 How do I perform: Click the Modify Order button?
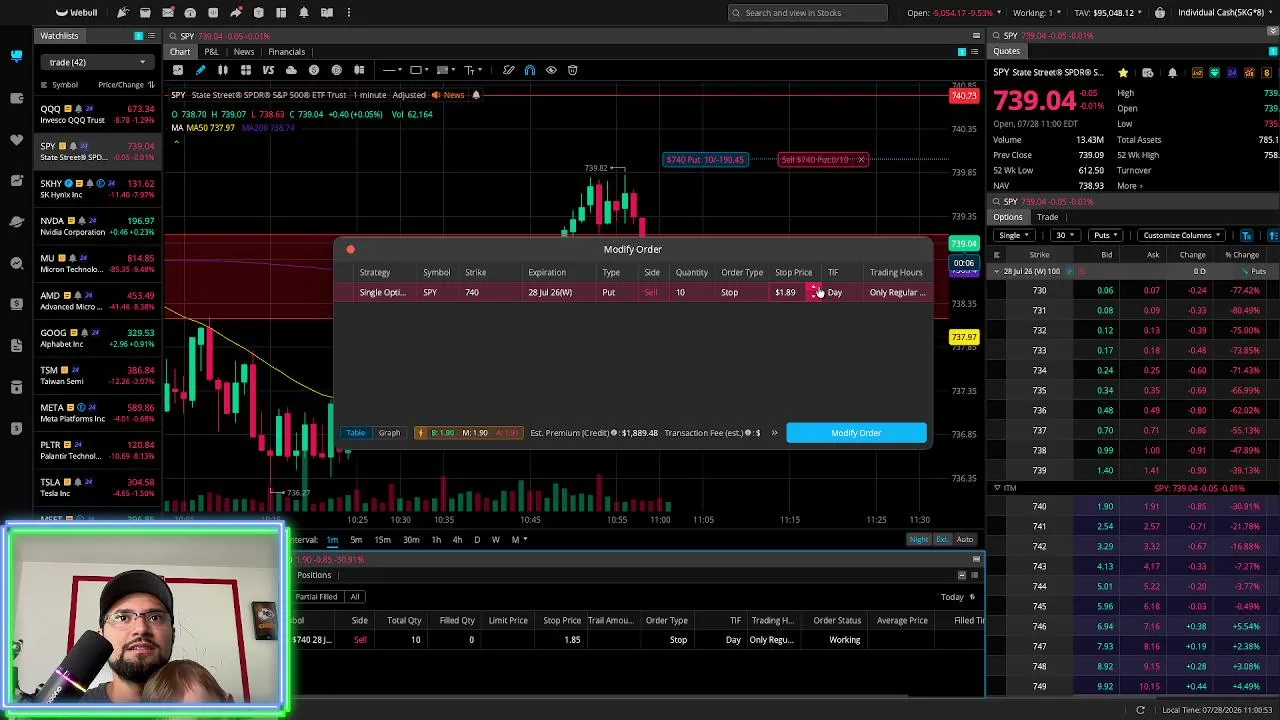click(856, 433)
